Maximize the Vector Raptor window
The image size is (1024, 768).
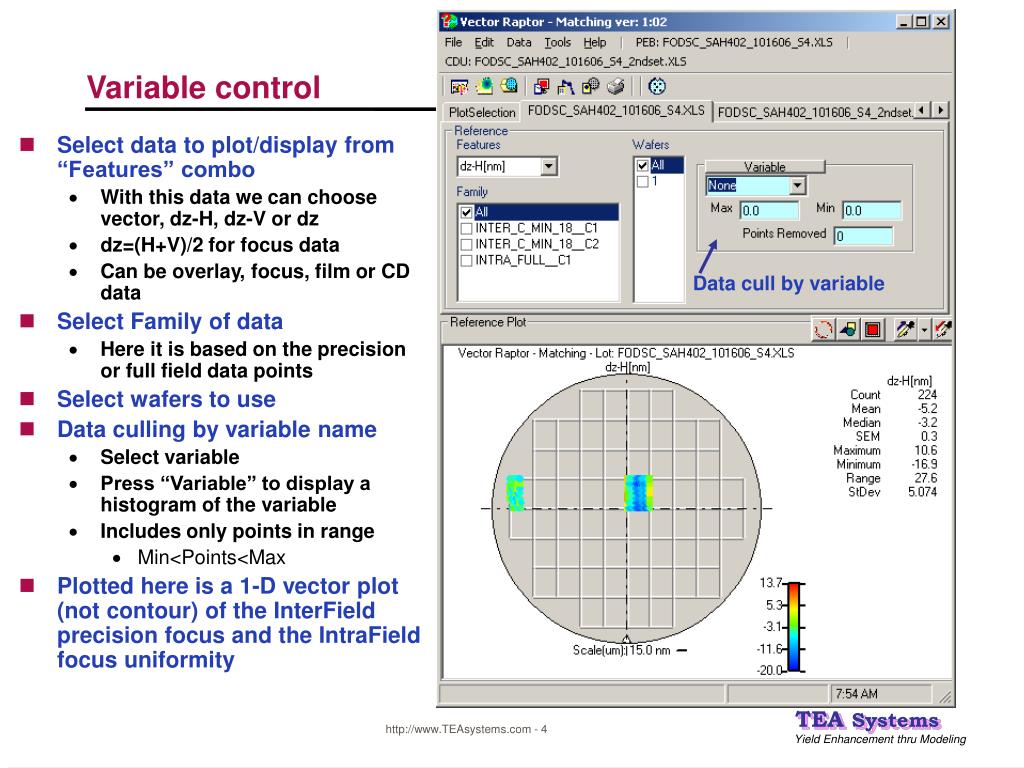[x=921, y=22]
